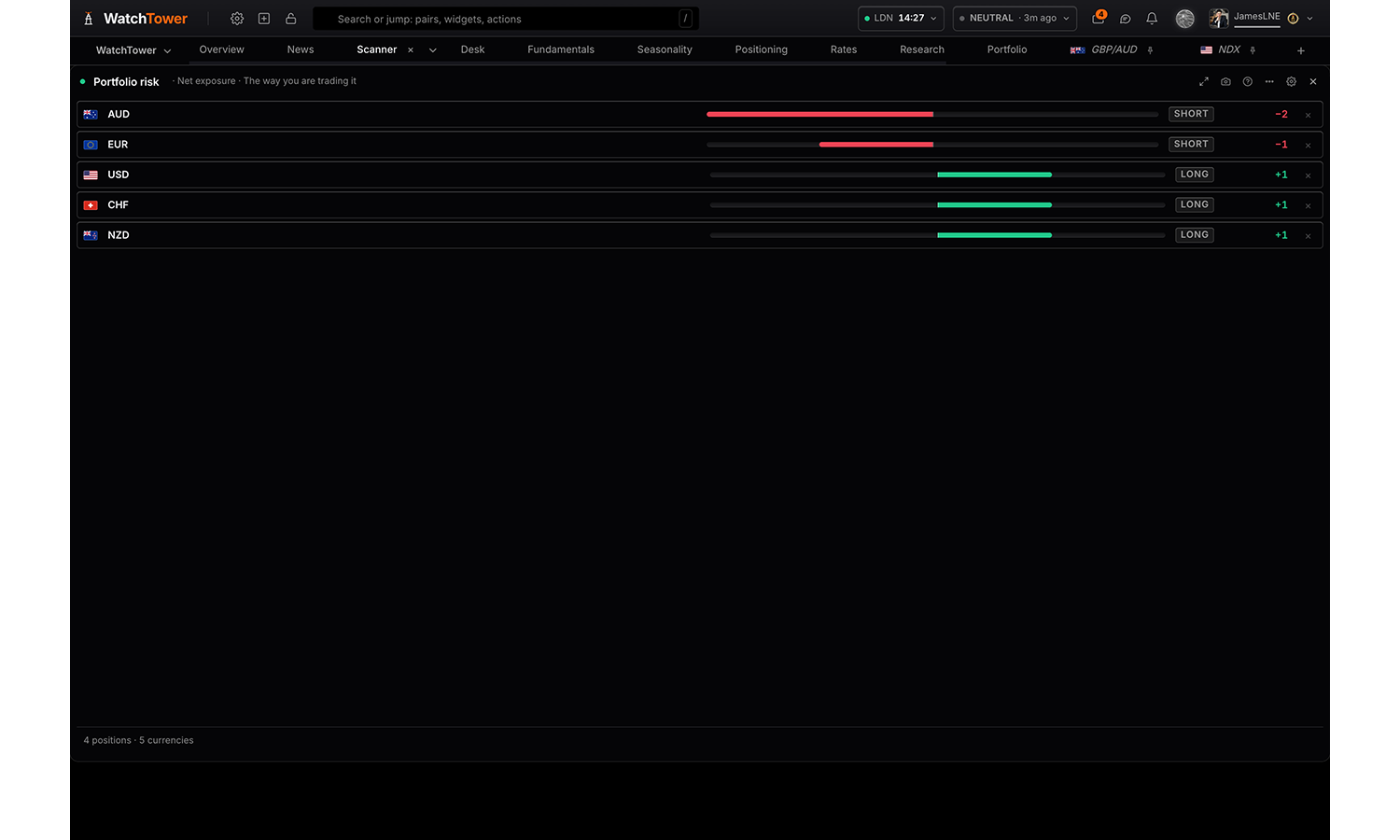Expand the Portfolio risk widget to fullscreen
Screen dimensions: 1400x840
click(x=1204, y=81)
